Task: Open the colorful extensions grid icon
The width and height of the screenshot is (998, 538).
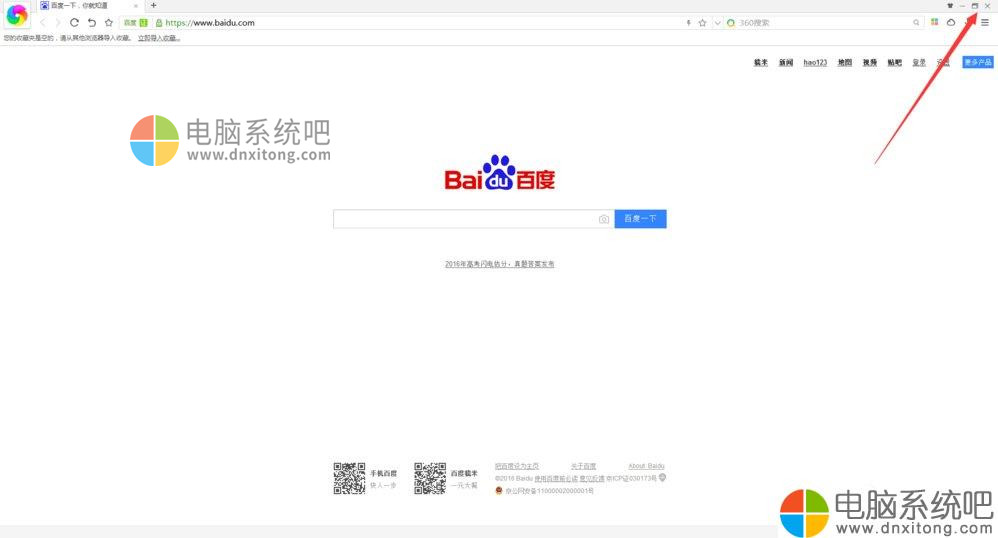Action: pyautogui.click(x=934, y=22)
